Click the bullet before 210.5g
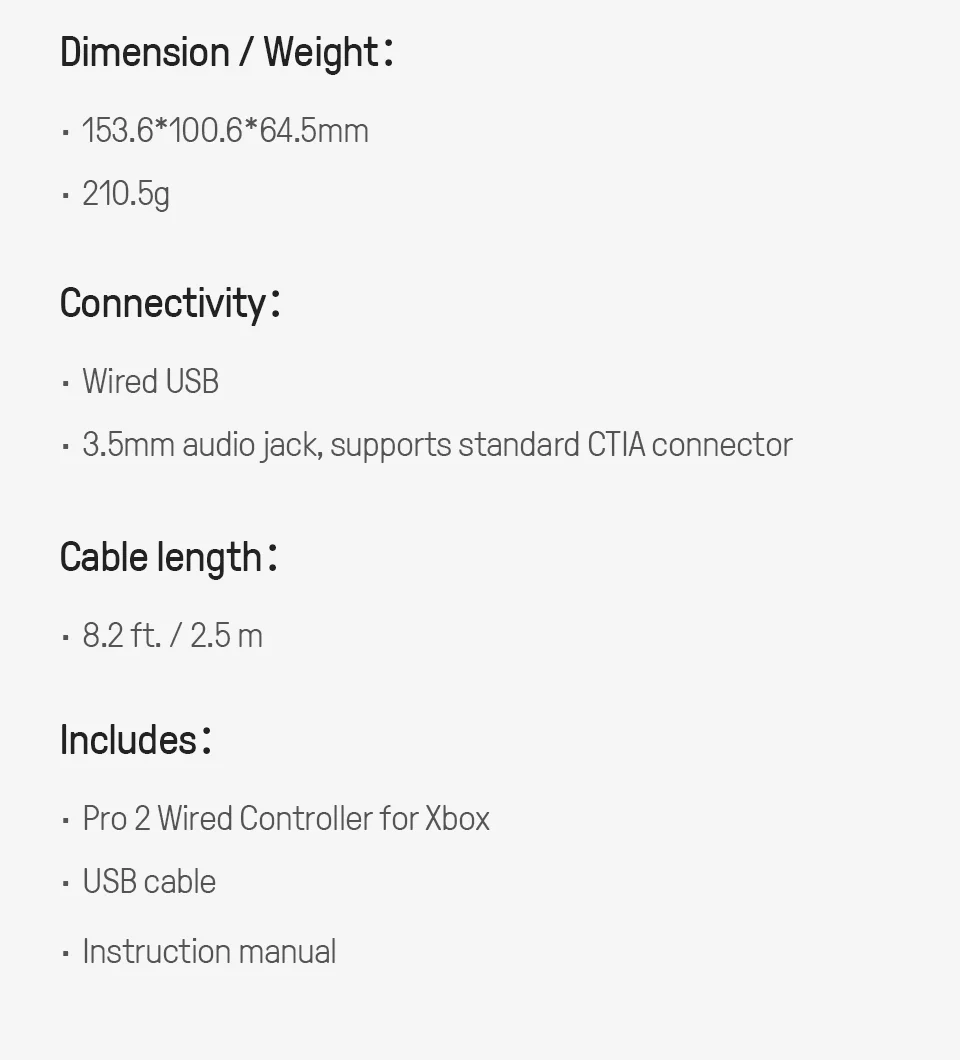 click(65, 196)
